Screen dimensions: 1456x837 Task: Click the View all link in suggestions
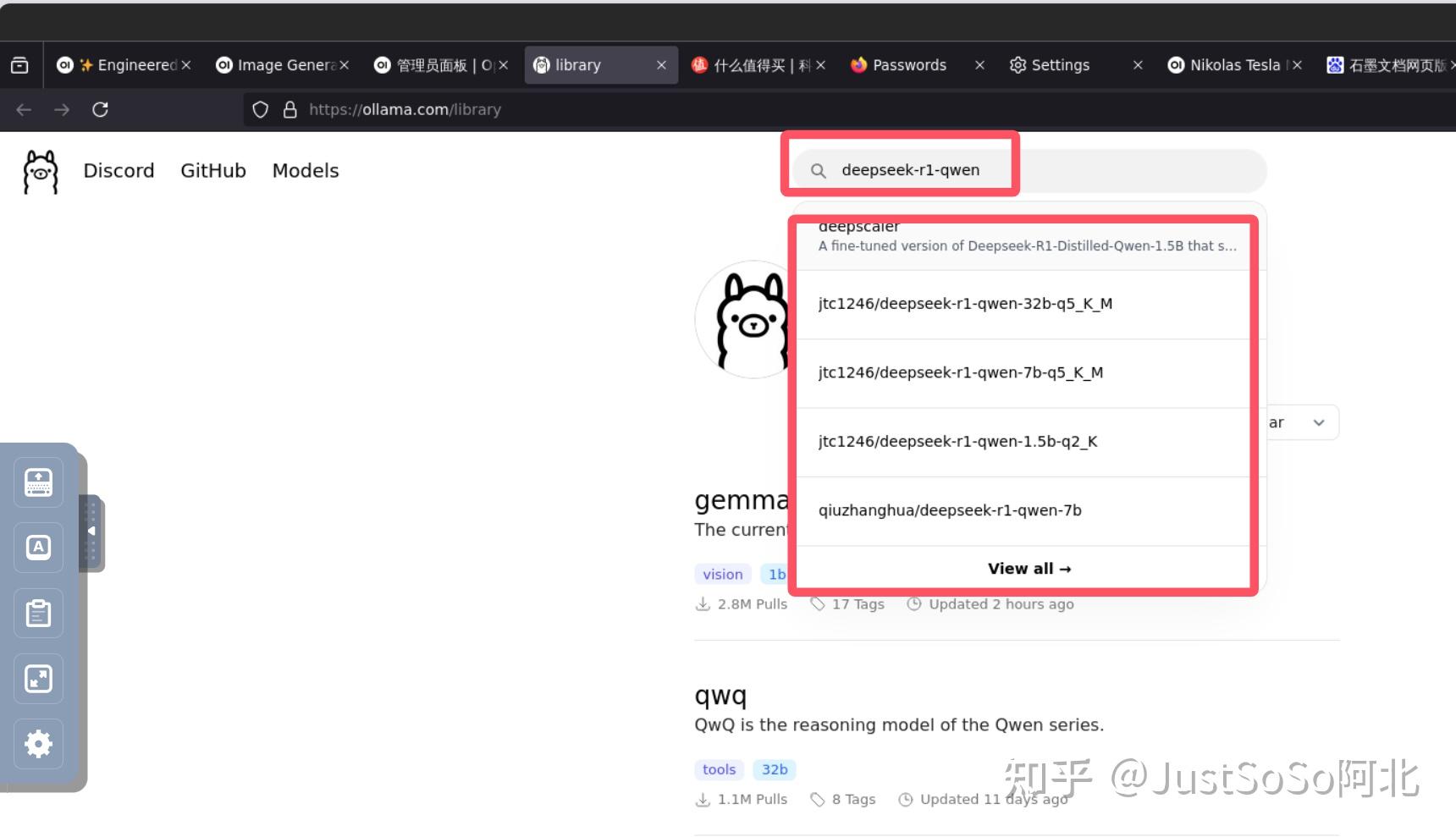point(1029,568)
